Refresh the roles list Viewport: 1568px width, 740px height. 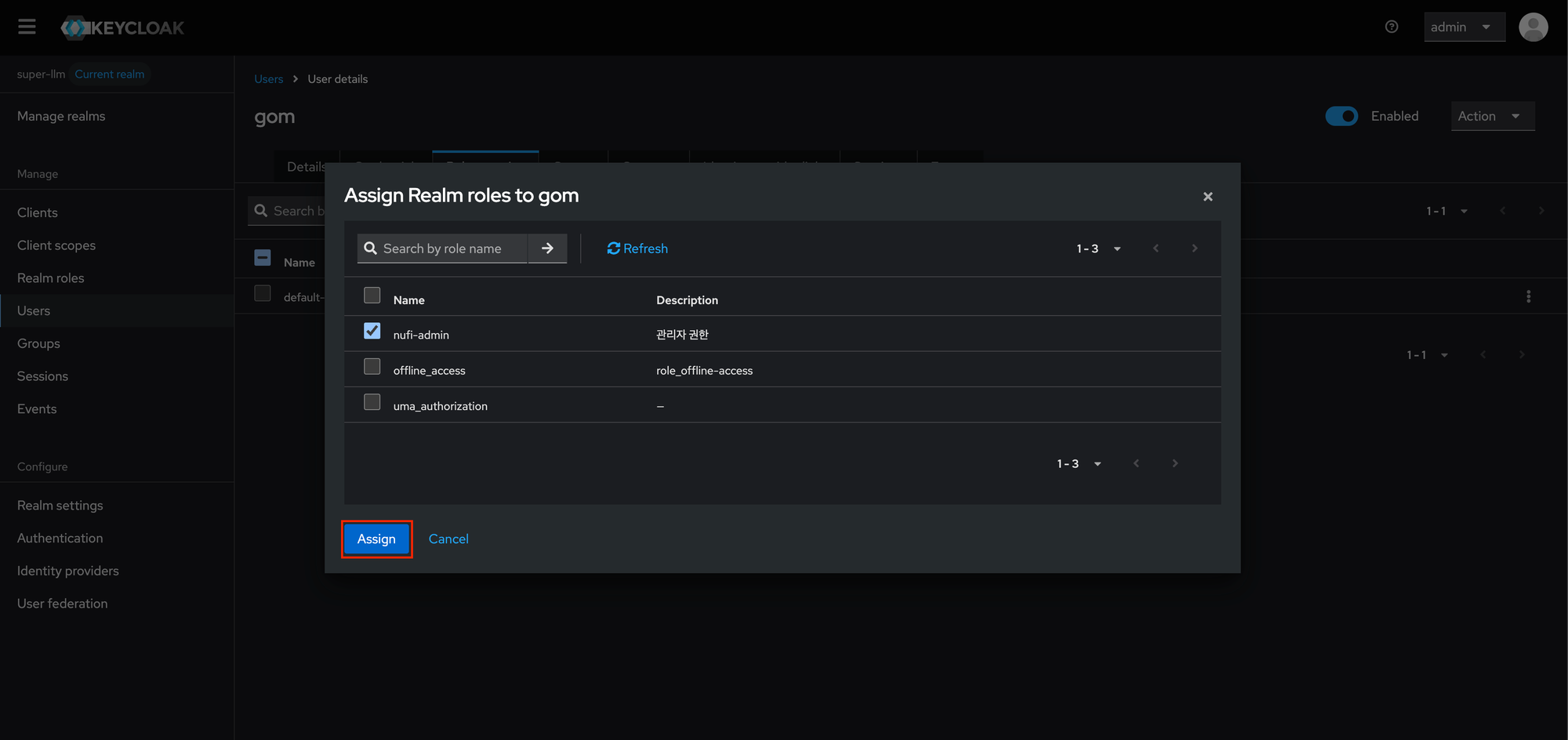[x=637, y=248]
